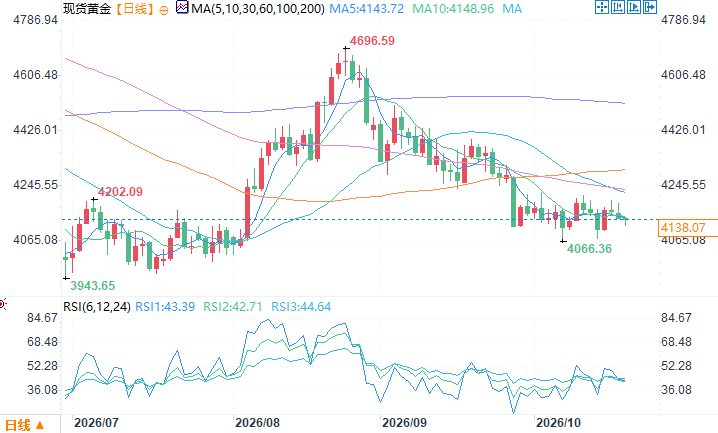Click the crosshair cursor icon
The width and height of the screenshot is (718, 433).
point(602,7)
